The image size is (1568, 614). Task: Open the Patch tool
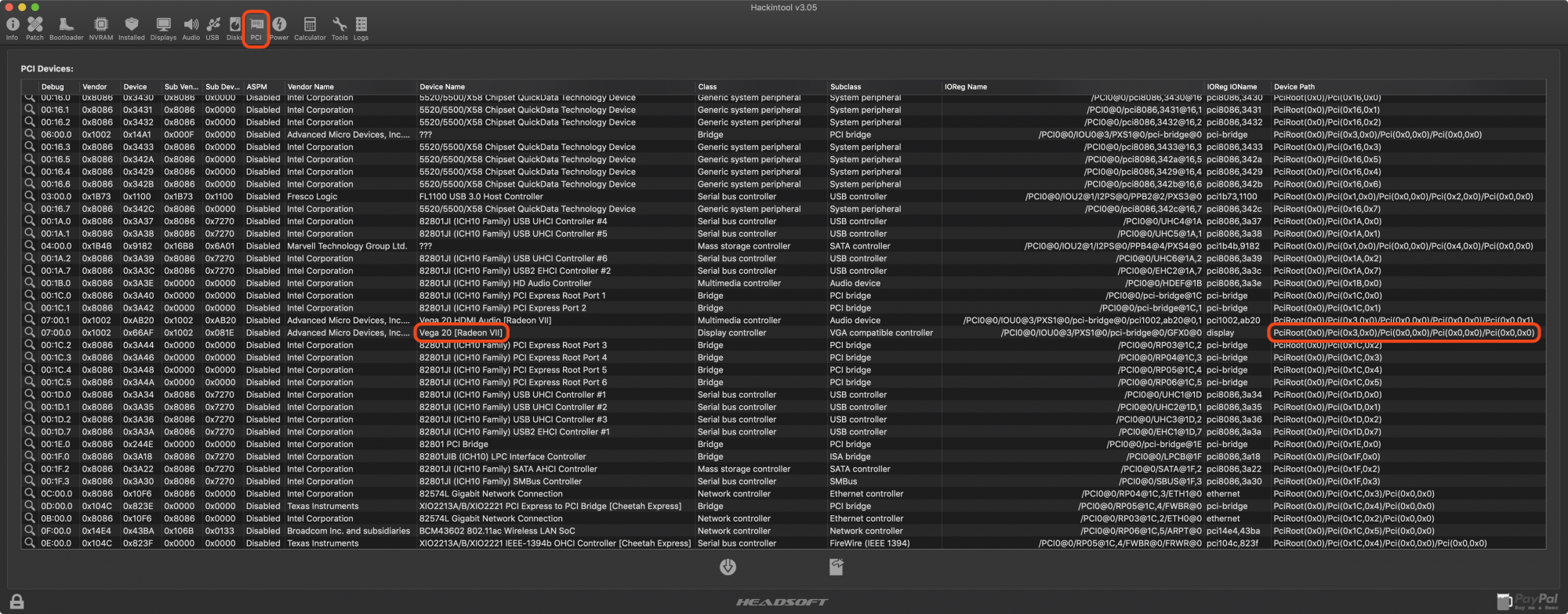click(34, 29)
